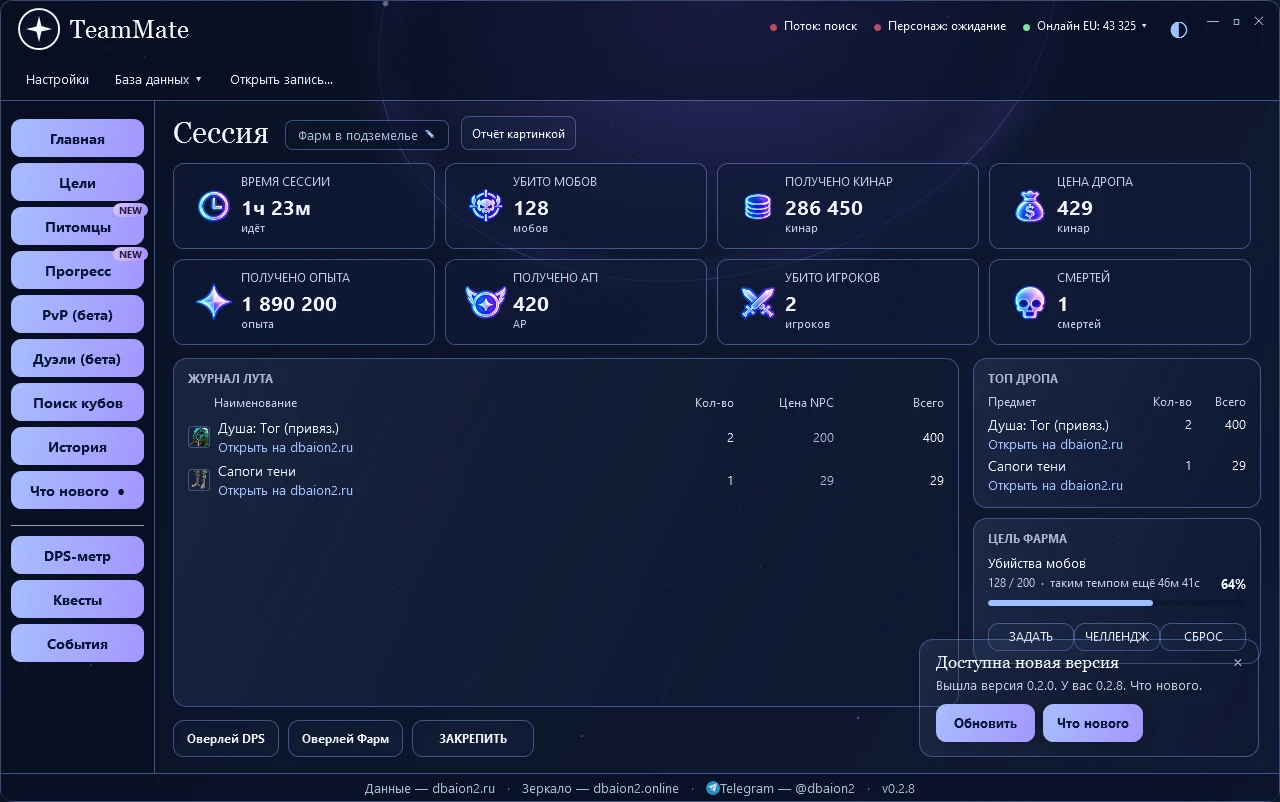
Task: Edit the Фарм в подземелье session name
Action: [x=366, y=135]
